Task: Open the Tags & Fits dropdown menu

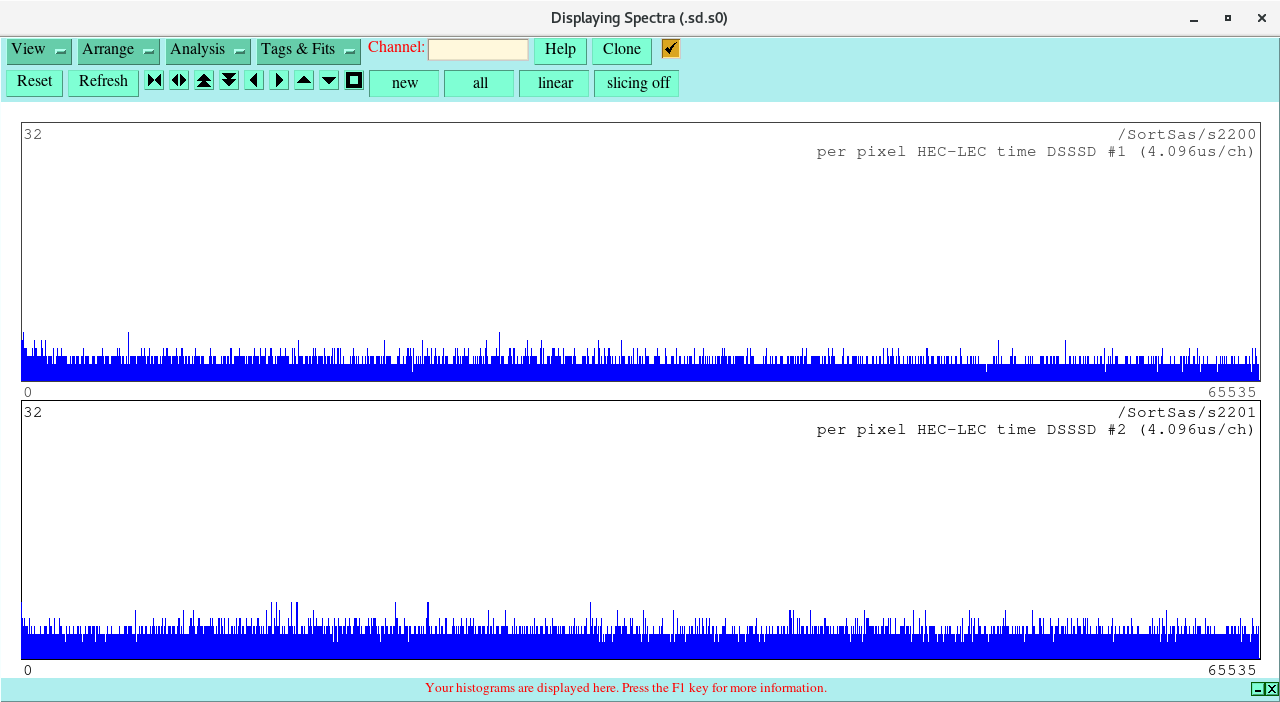Action: [x=308, y=50]
